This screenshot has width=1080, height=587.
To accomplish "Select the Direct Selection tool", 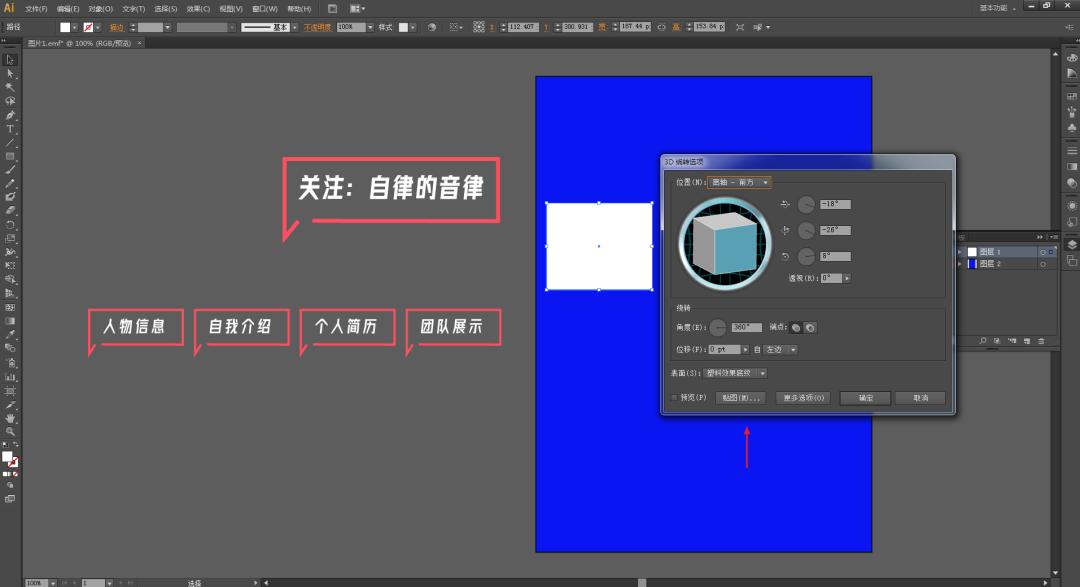I will [11, 74].
